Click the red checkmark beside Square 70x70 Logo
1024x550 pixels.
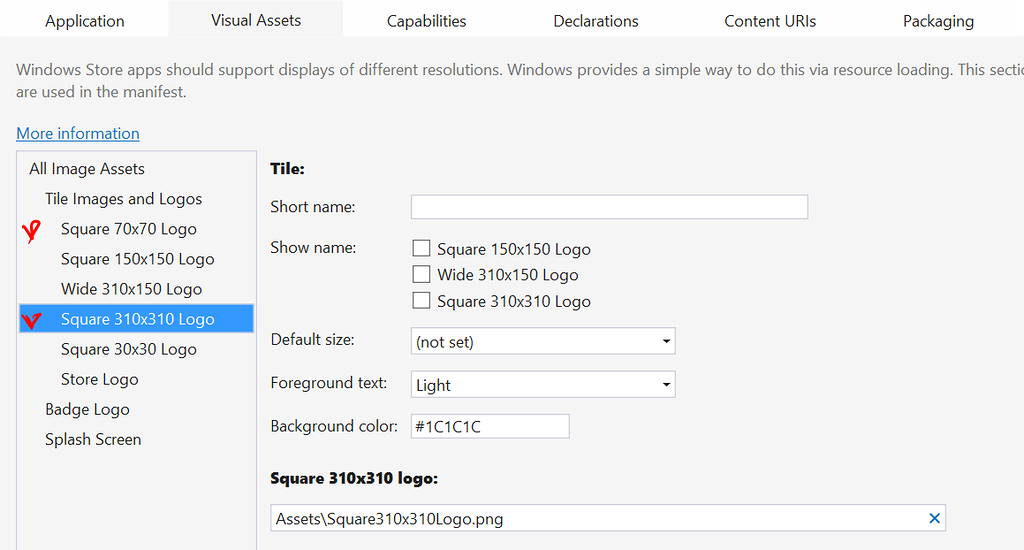[x=32, y=231]
